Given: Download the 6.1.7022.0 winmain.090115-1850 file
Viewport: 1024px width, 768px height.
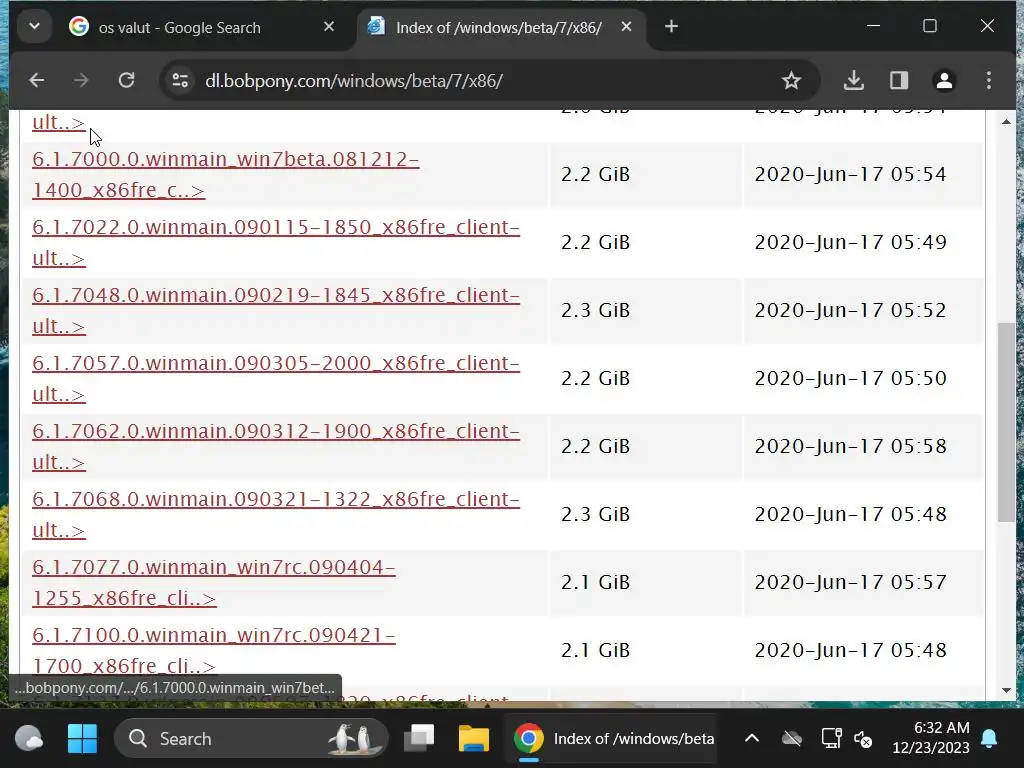Looking at the screenshot, I should click(276, 242).
